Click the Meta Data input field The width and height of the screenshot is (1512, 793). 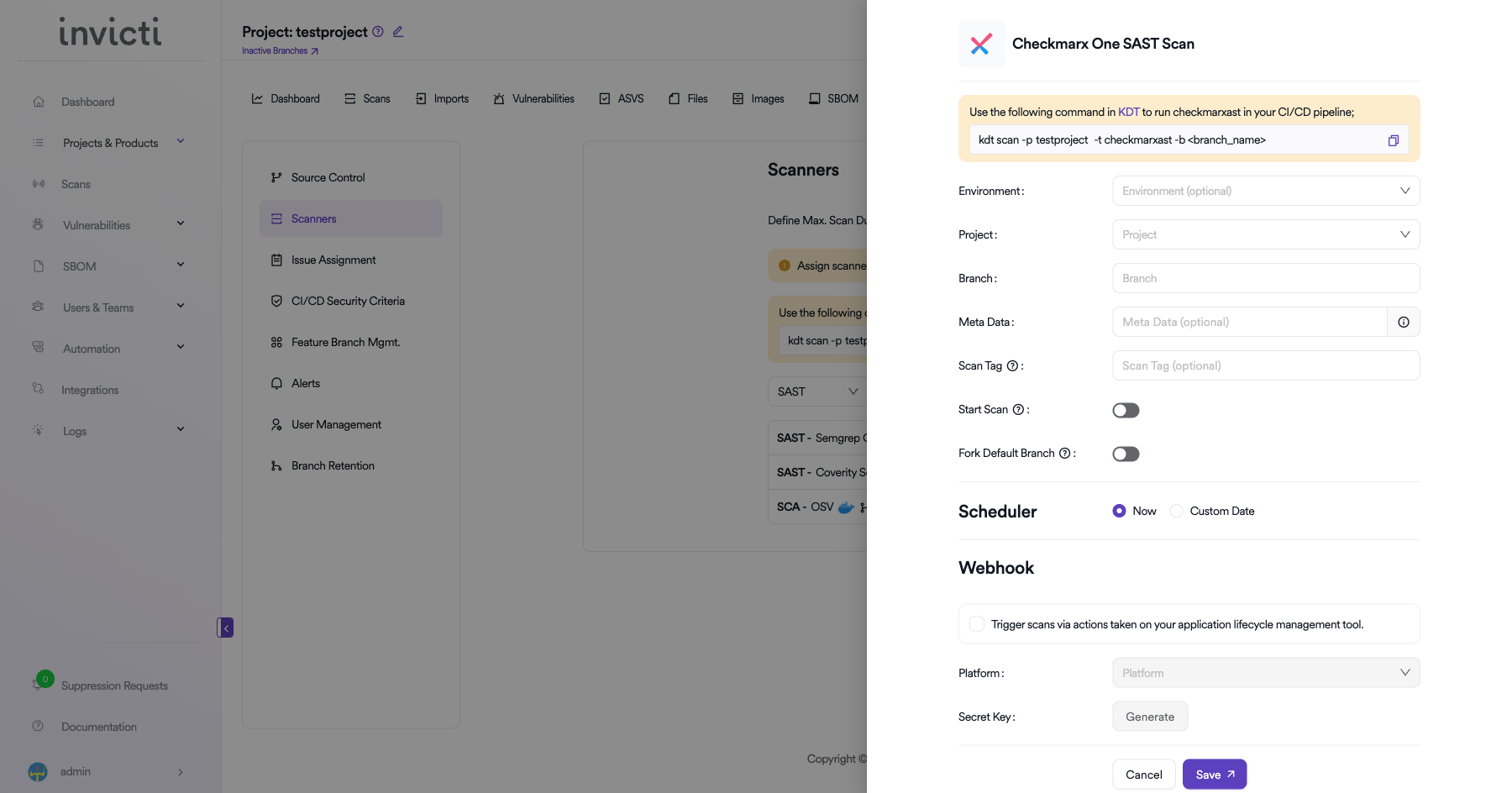pos(1250,322)
